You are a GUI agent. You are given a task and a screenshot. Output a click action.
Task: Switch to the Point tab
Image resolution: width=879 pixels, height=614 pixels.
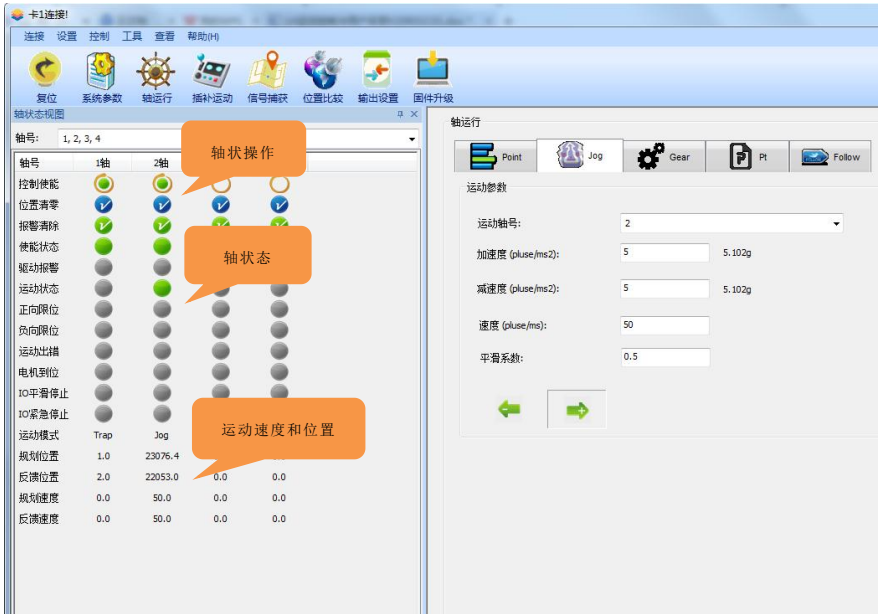click(x=496, y=157)
